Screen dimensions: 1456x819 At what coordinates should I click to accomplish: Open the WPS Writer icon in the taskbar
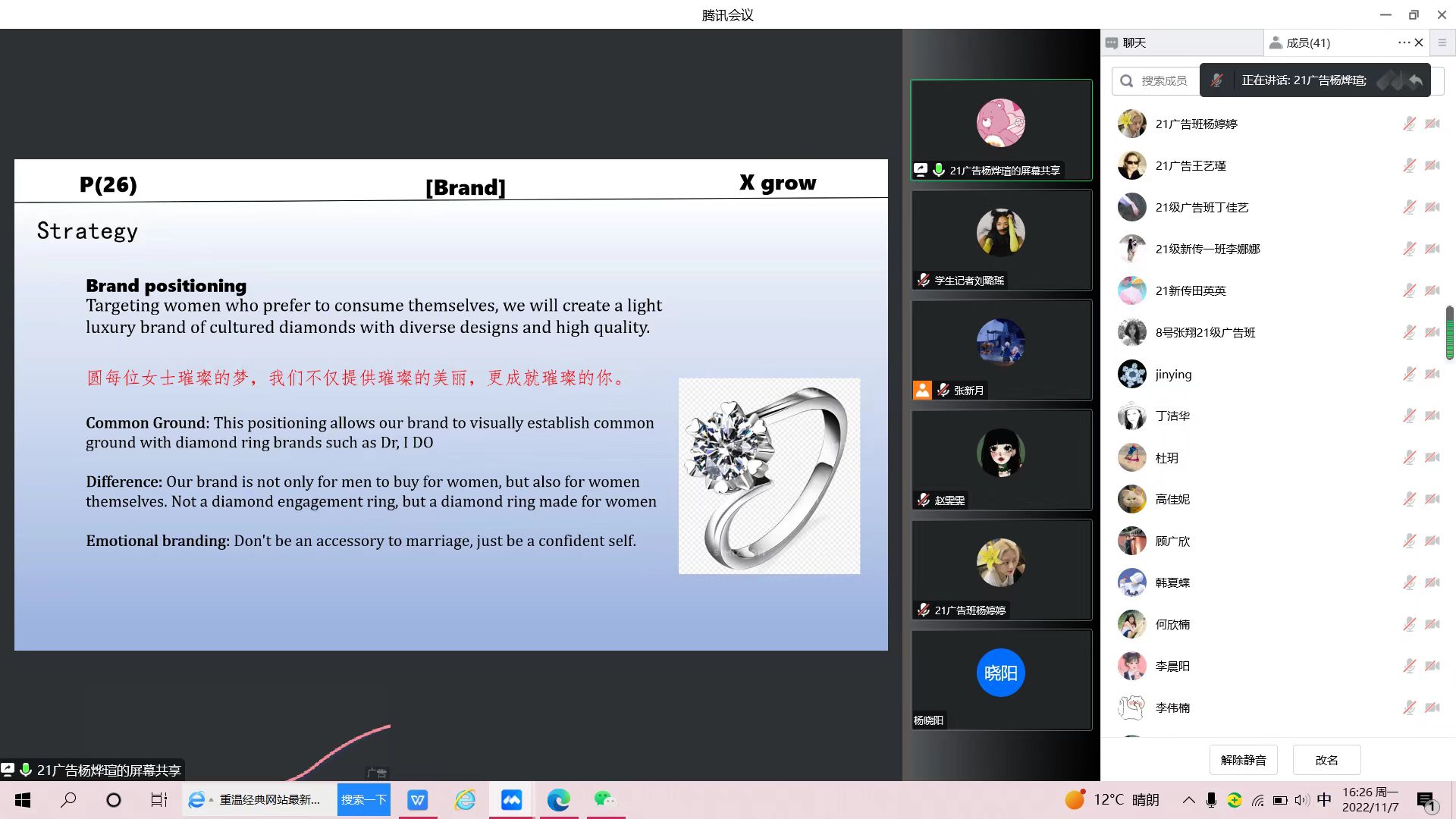click(418, 800)
